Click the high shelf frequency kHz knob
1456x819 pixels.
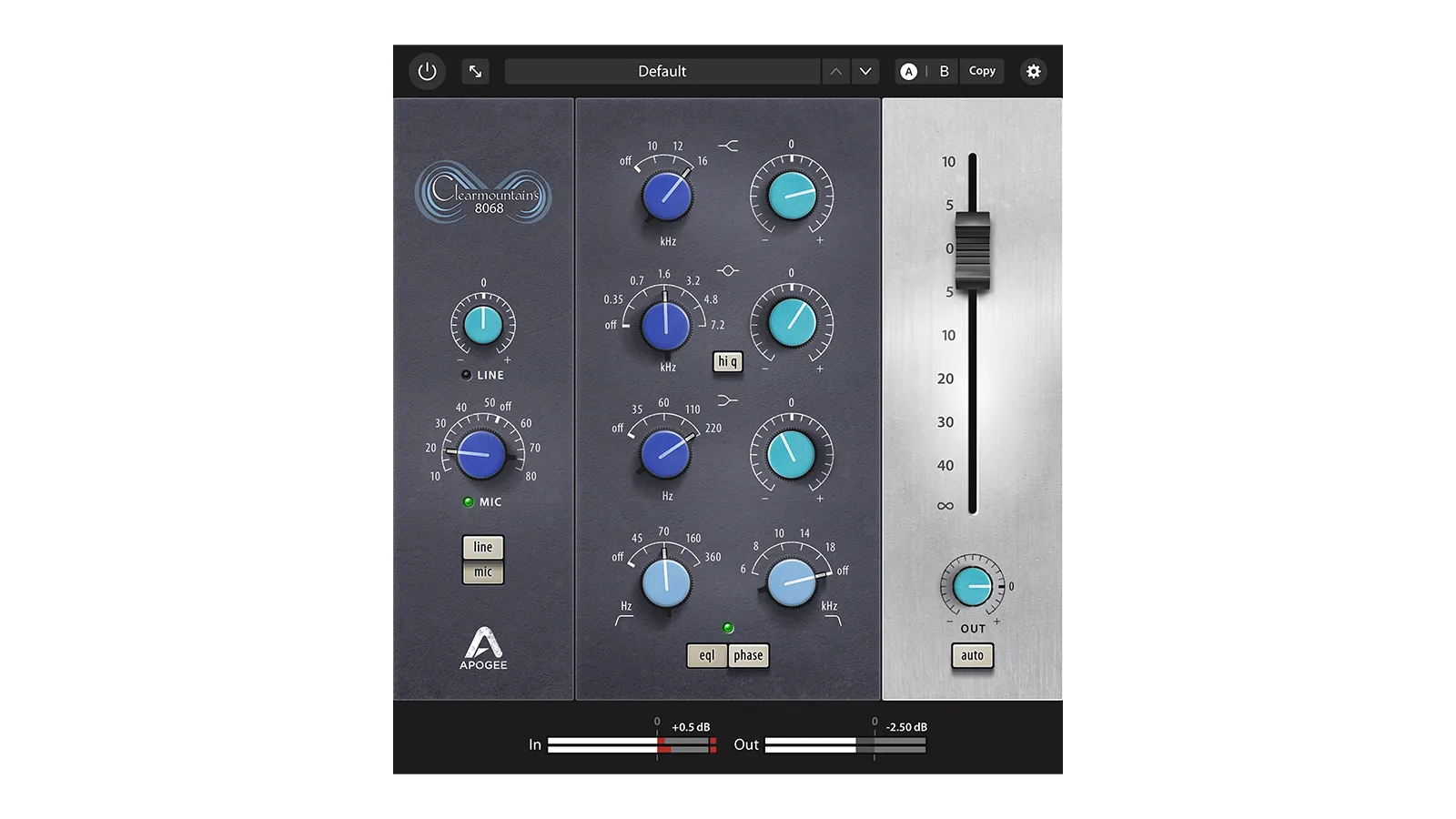[667, 195]
